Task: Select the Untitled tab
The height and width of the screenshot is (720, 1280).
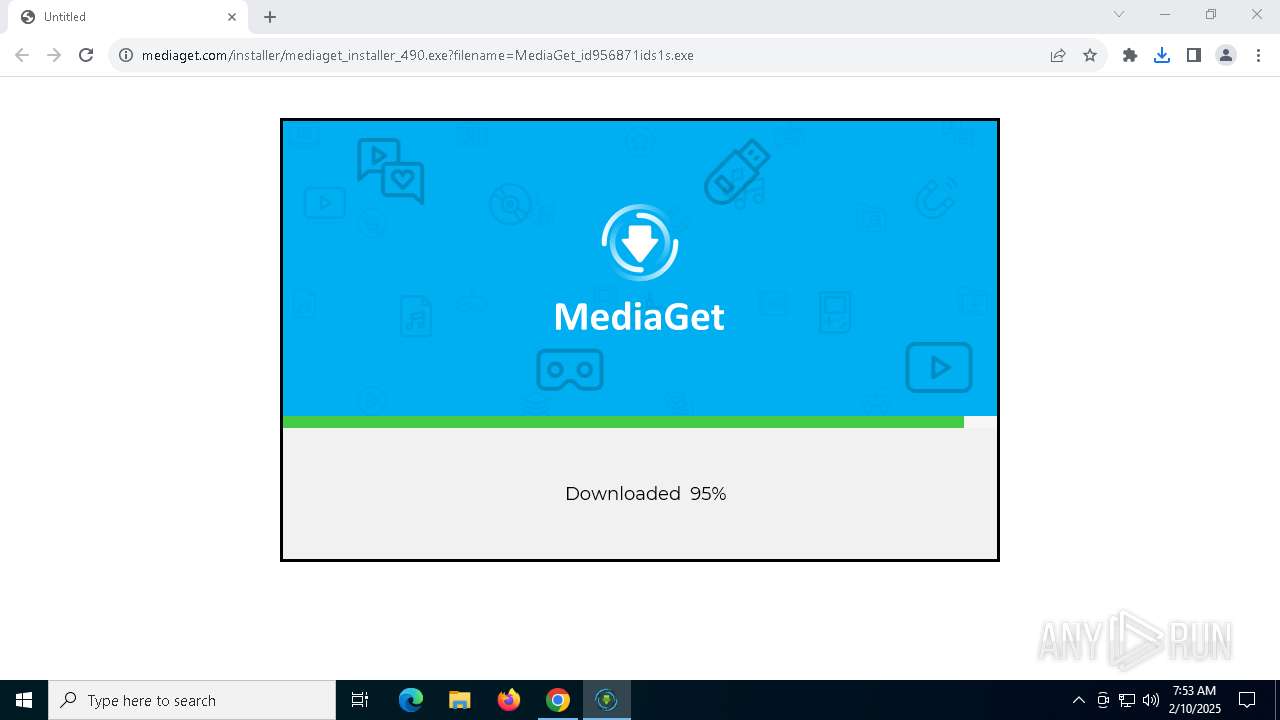Action: [128, 17]
